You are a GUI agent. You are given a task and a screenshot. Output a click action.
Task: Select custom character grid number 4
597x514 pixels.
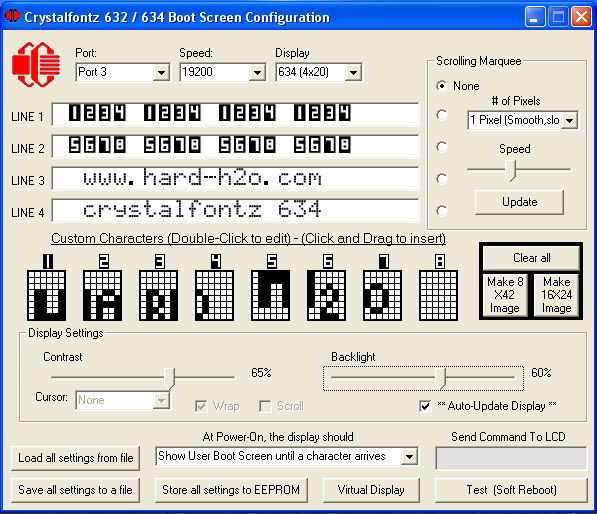click(x=214, y=295)
